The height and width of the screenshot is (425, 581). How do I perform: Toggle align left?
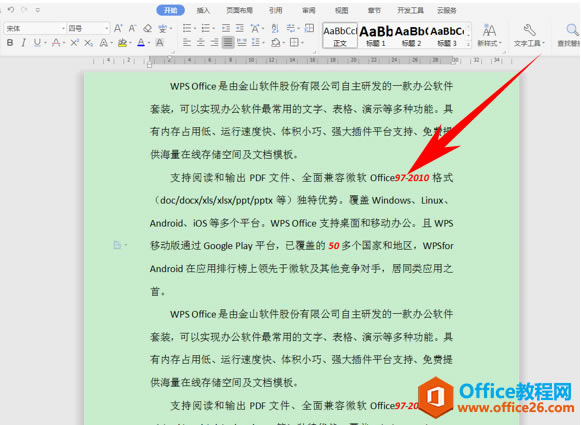pos(187,43)
